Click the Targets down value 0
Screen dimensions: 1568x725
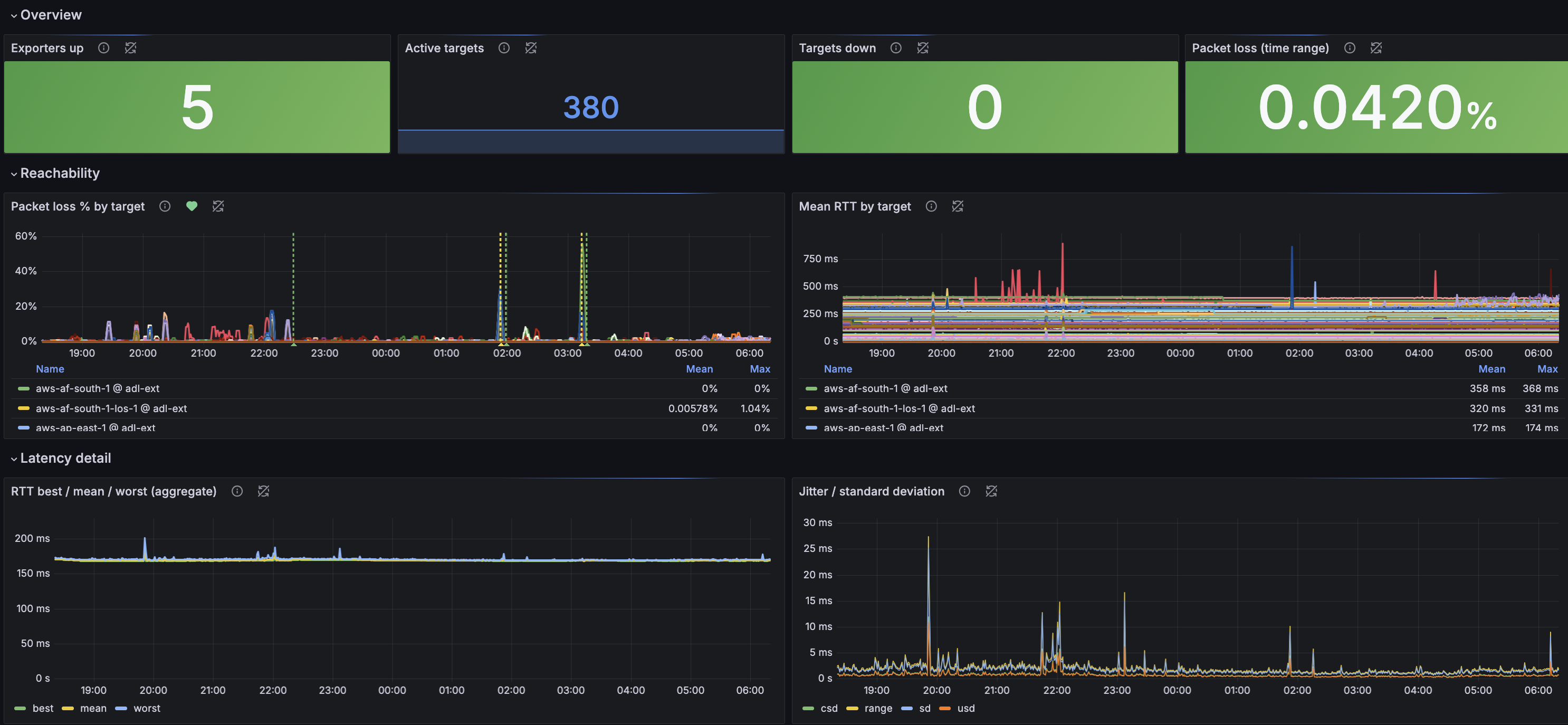984,108
